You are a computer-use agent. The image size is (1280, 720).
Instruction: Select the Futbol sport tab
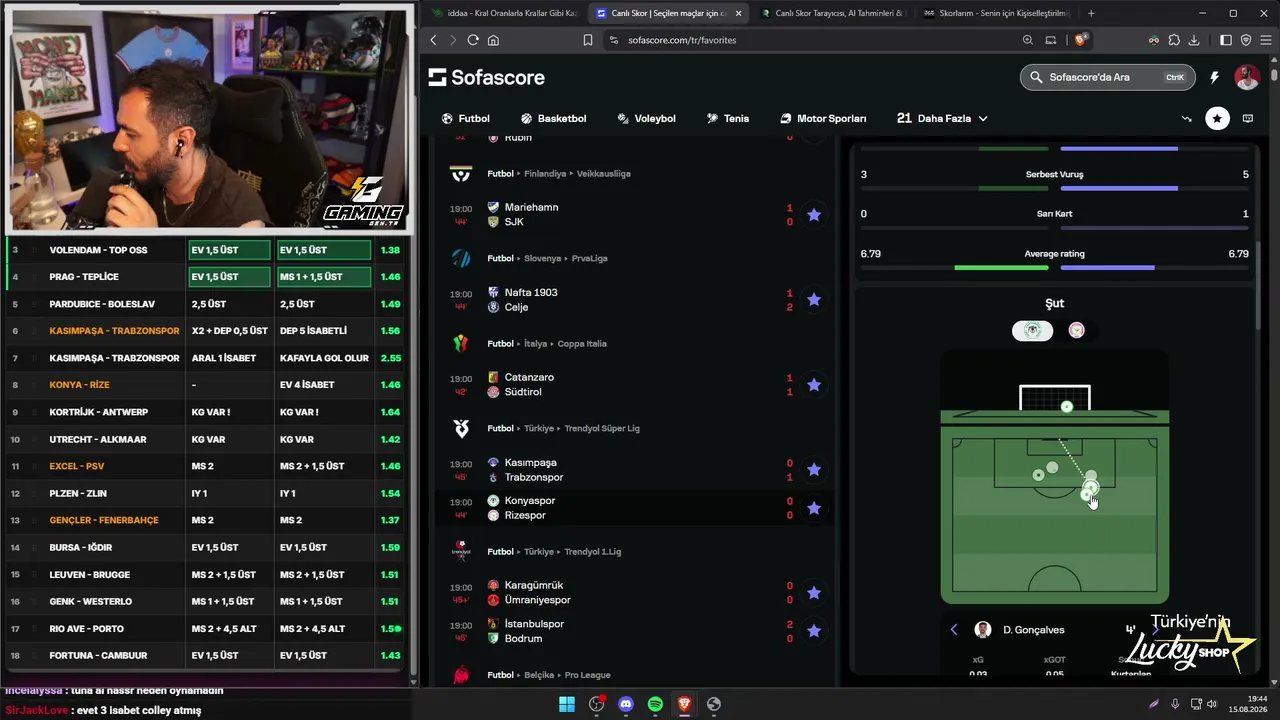click(465, 118)
